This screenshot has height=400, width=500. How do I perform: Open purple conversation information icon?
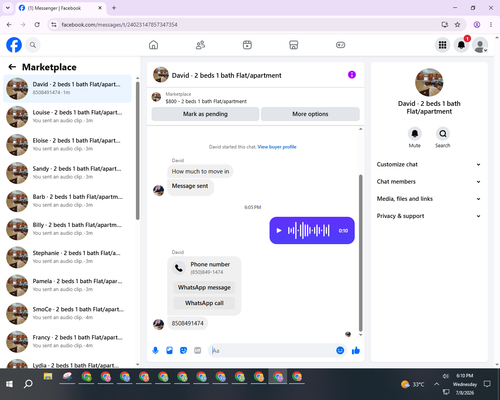coord(352,75)
